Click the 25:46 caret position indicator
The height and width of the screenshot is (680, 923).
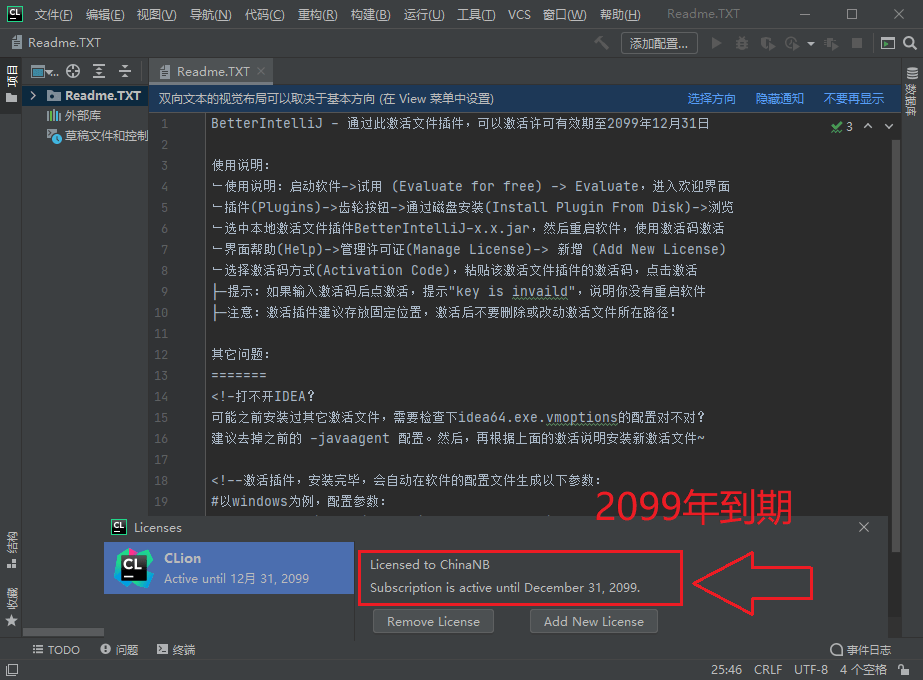pyautogui.click(x=726, y=670)
